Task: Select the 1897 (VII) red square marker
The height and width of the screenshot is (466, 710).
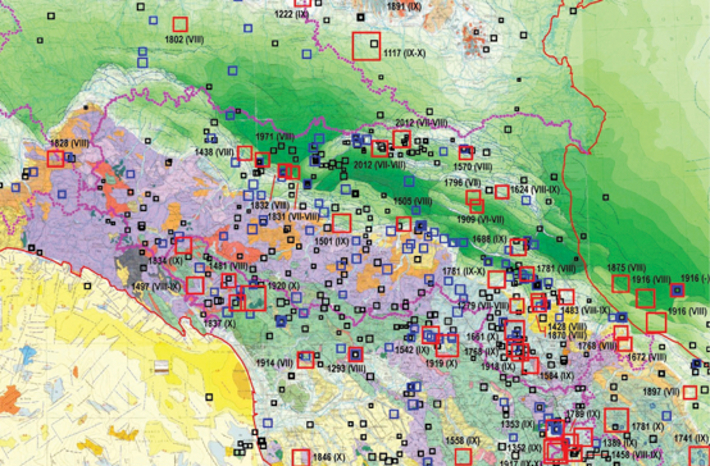Action: pyautogui.click(x=690, y=392)
